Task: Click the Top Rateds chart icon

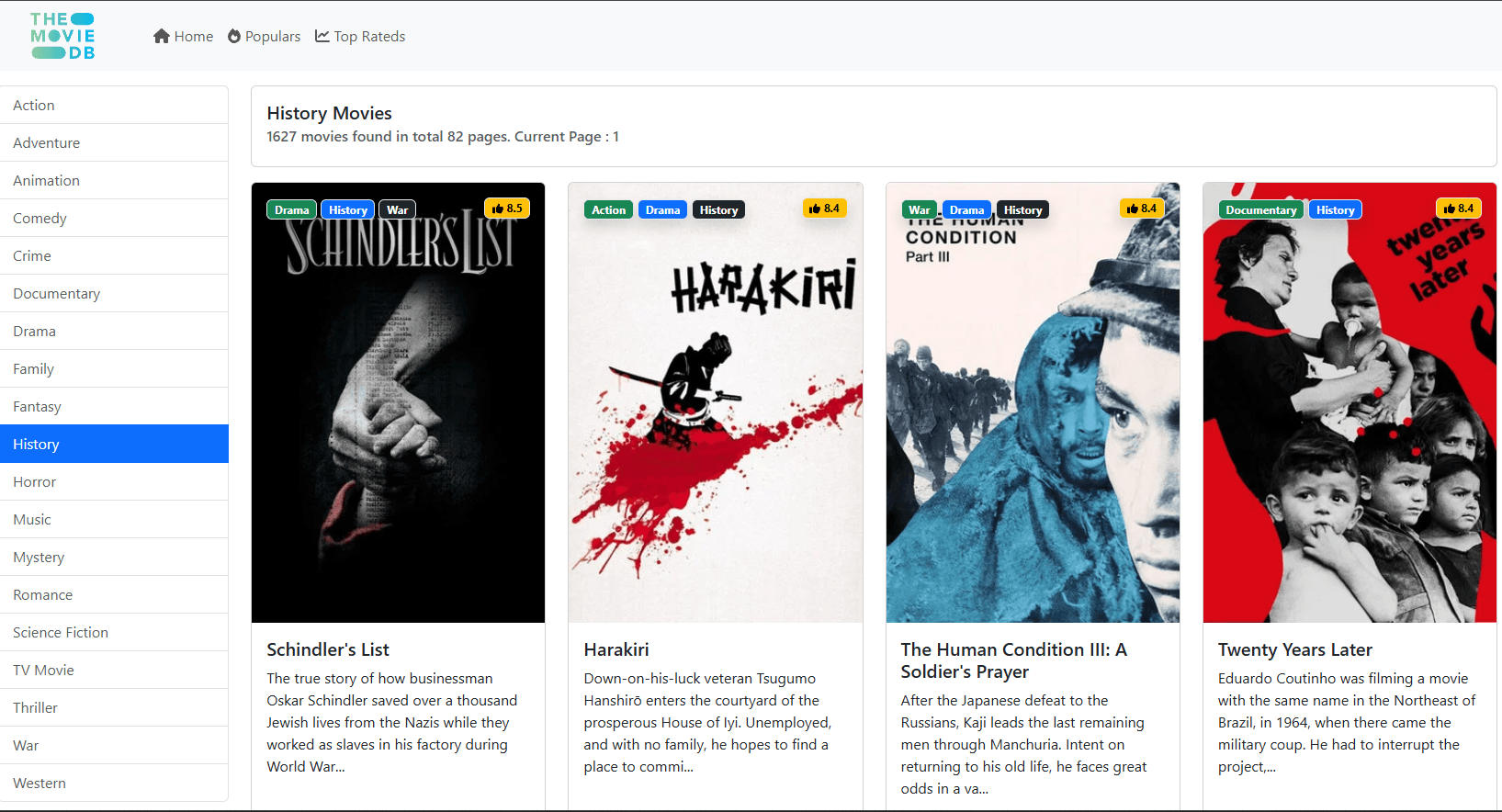Action: click(322, 36)
